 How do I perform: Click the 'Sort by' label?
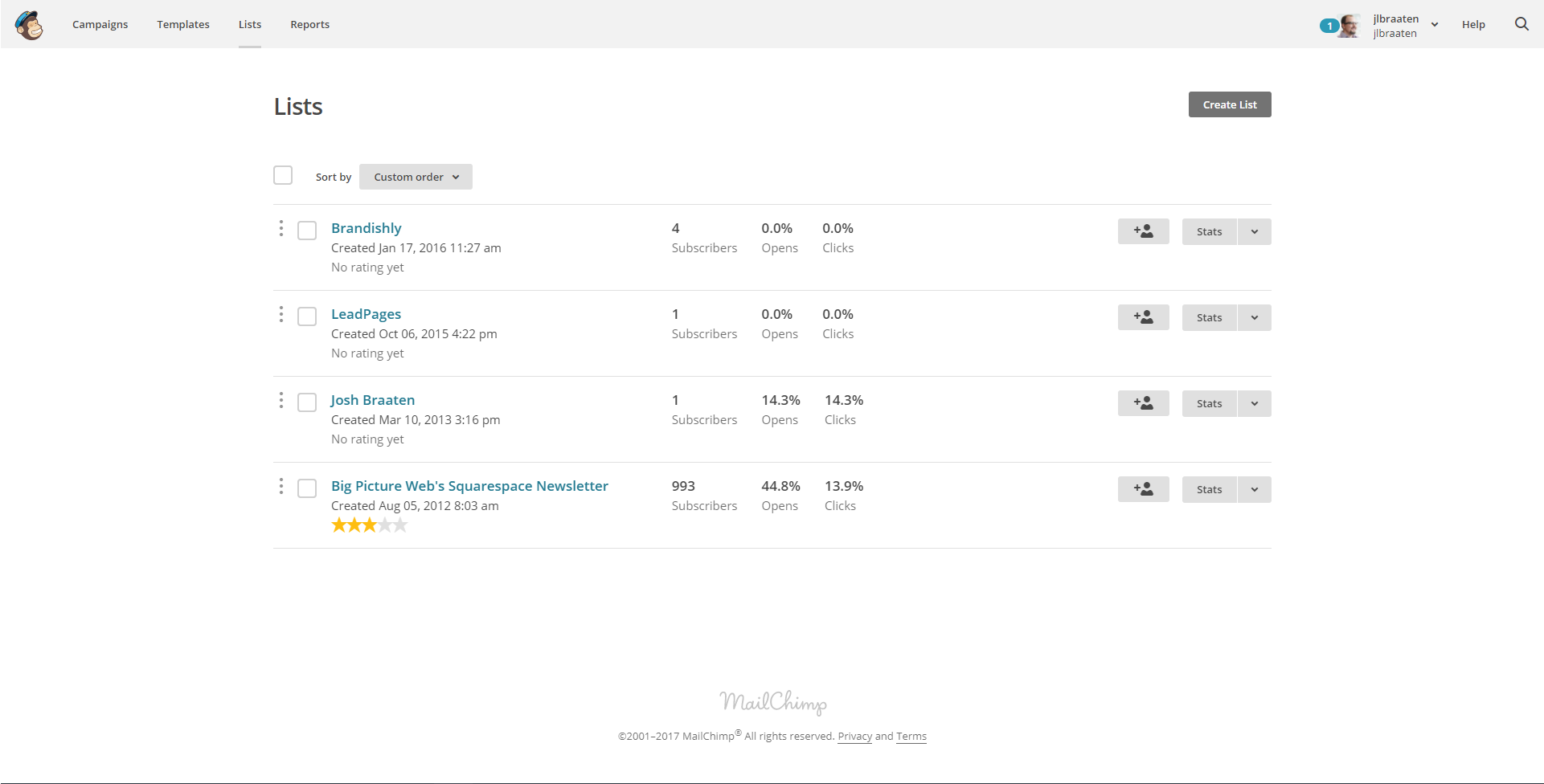coord(334,177)
